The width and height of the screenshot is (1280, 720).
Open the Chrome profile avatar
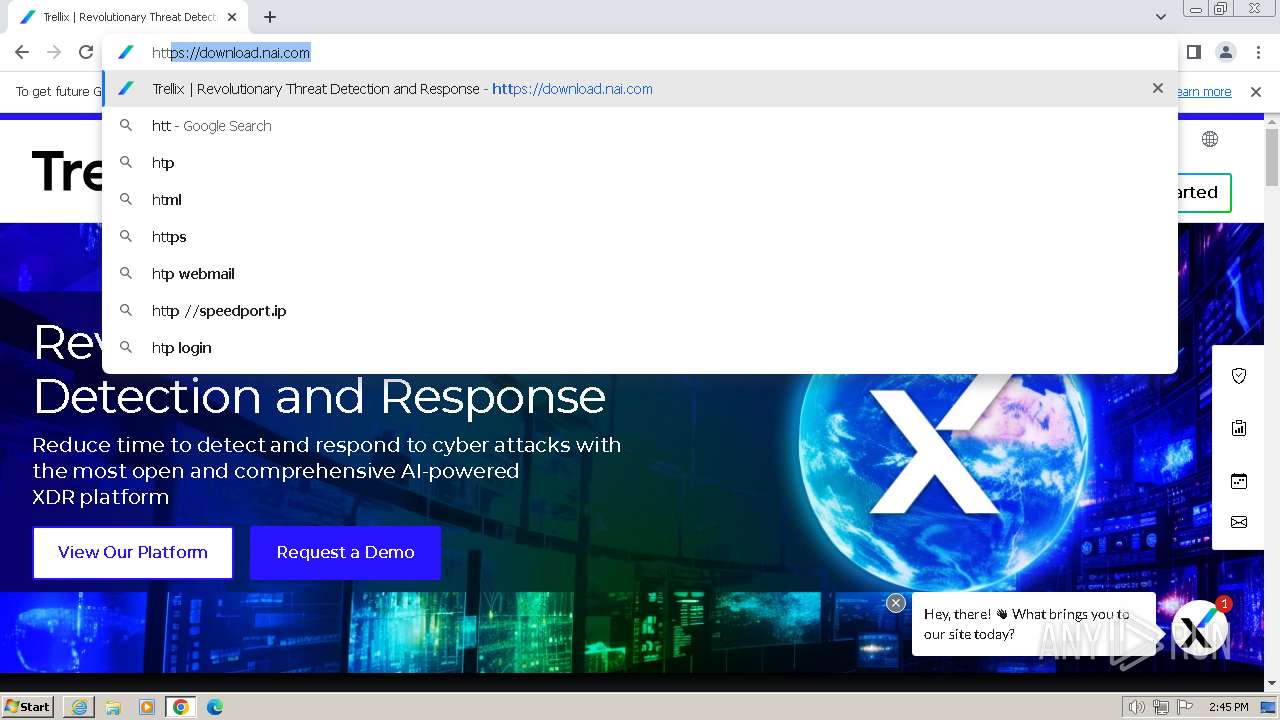coord(1225,52)
